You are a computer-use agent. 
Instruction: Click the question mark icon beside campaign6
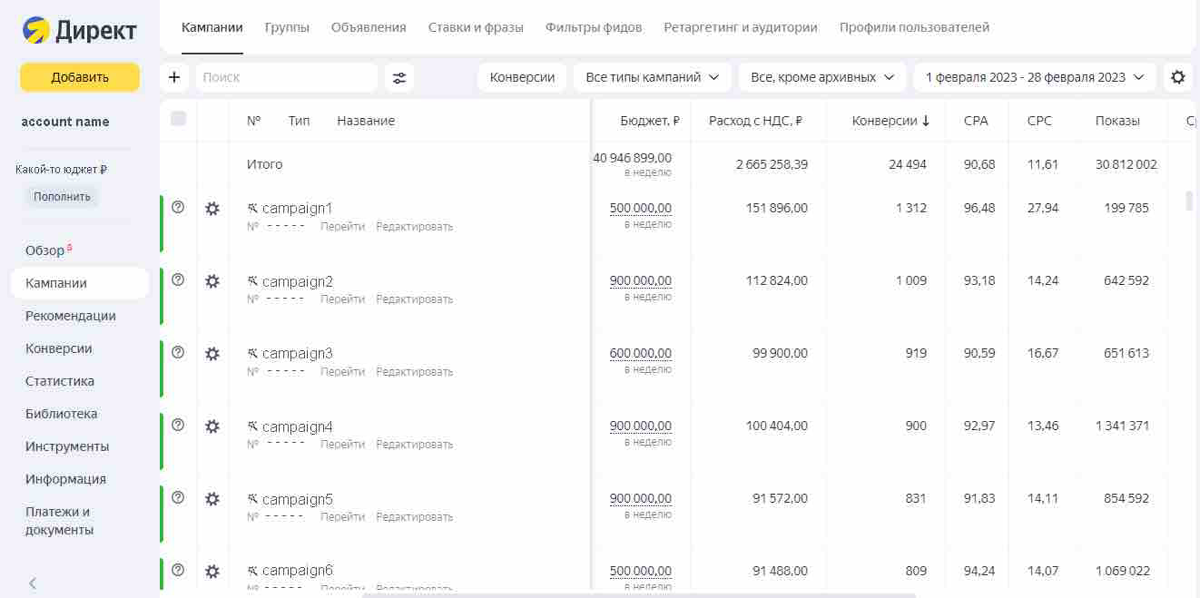click(178, 570)
